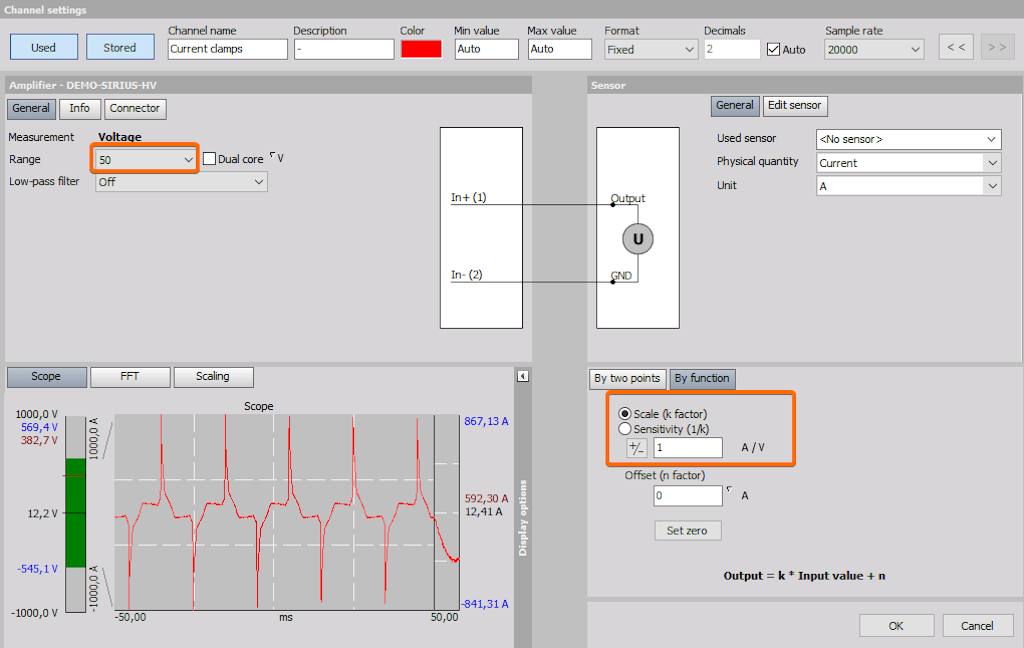Open the Unit dropdown
The height and width of the screenshot is (648, 1024).
pyautogui.click(x=908, y=186)
